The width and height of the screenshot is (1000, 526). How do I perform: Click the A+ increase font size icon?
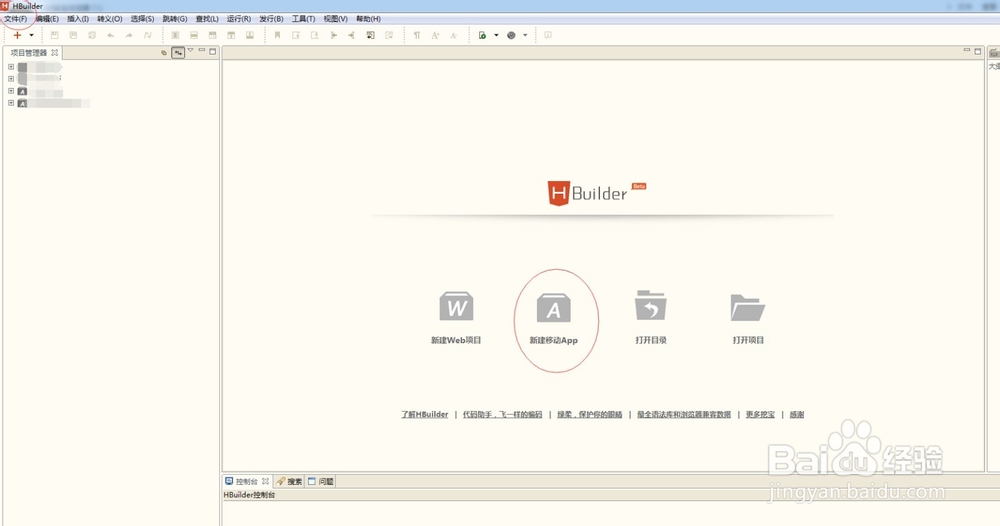(x=435, y=35)
